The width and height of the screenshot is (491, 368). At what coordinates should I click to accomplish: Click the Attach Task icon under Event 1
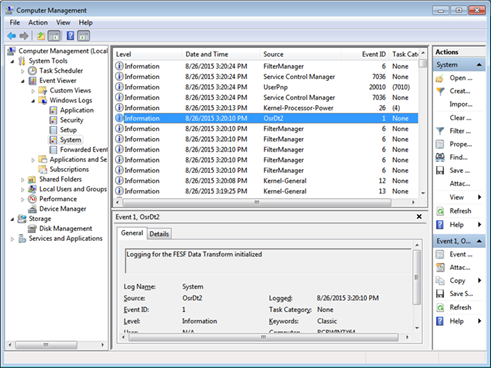[440, 267]
